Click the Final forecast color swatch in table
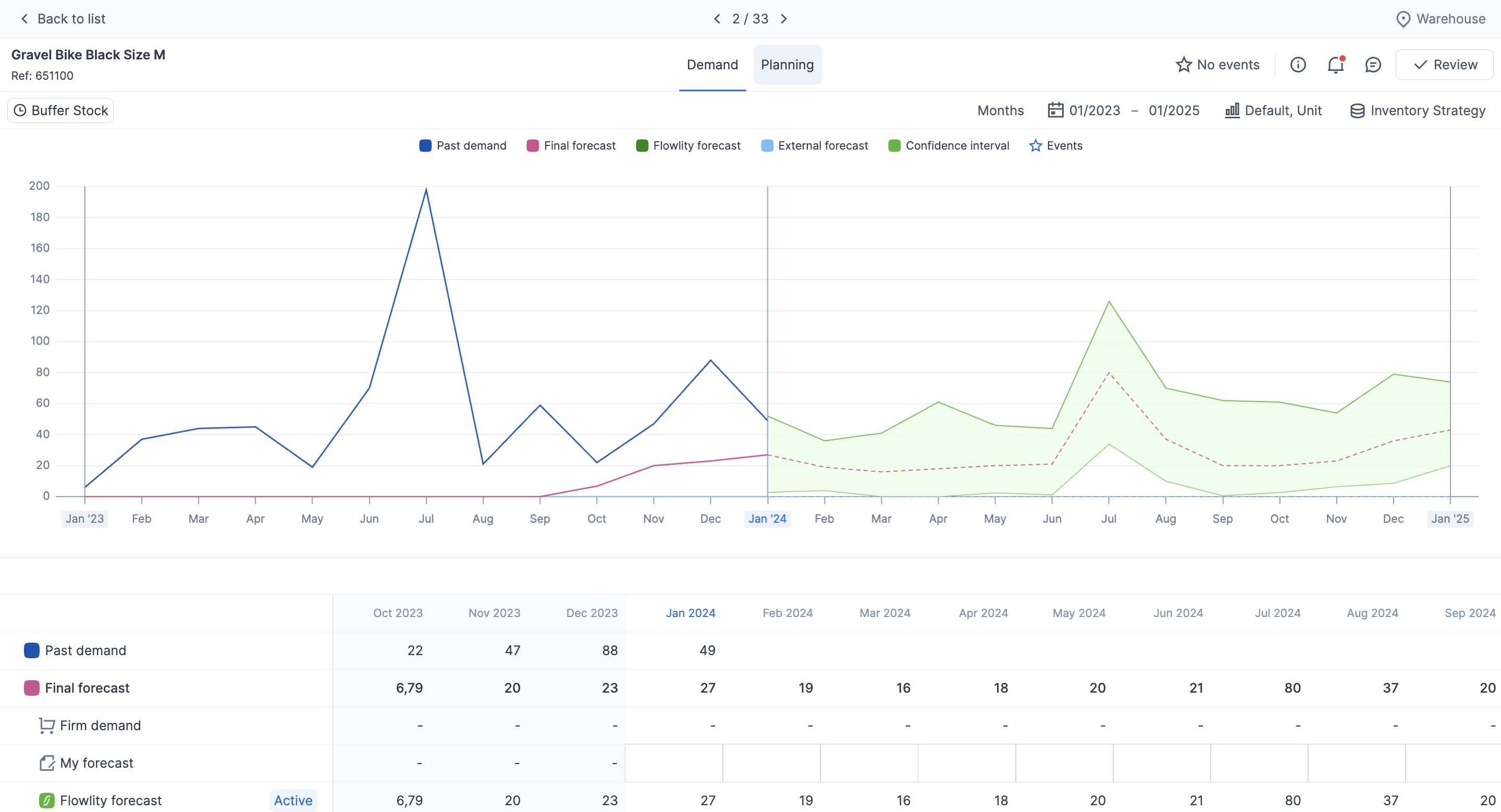The width and height of the screenshot is (1501, 812). pyautogui.click(x=31, y=688)
